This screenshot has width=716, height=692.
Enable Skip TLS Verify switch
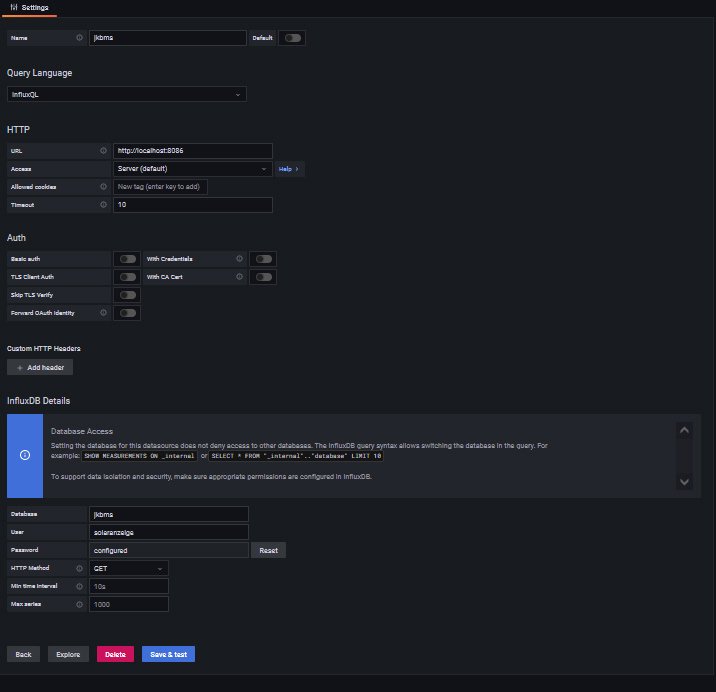point(127,295)
